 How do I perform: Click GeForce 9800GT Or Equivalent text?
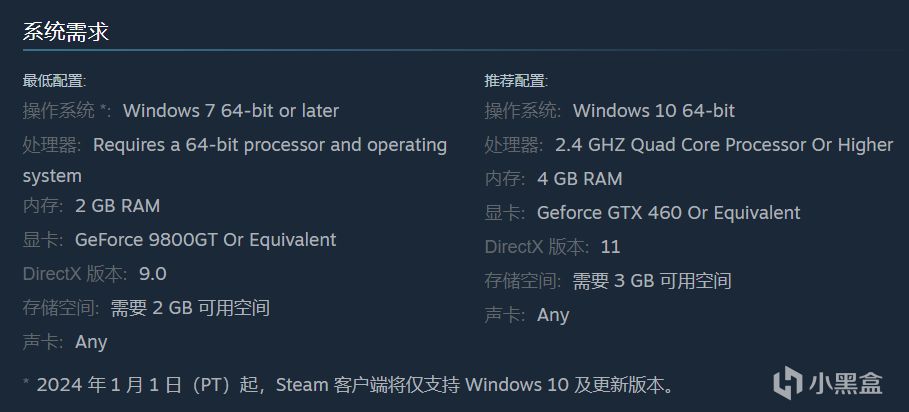[x=205, y=240]
